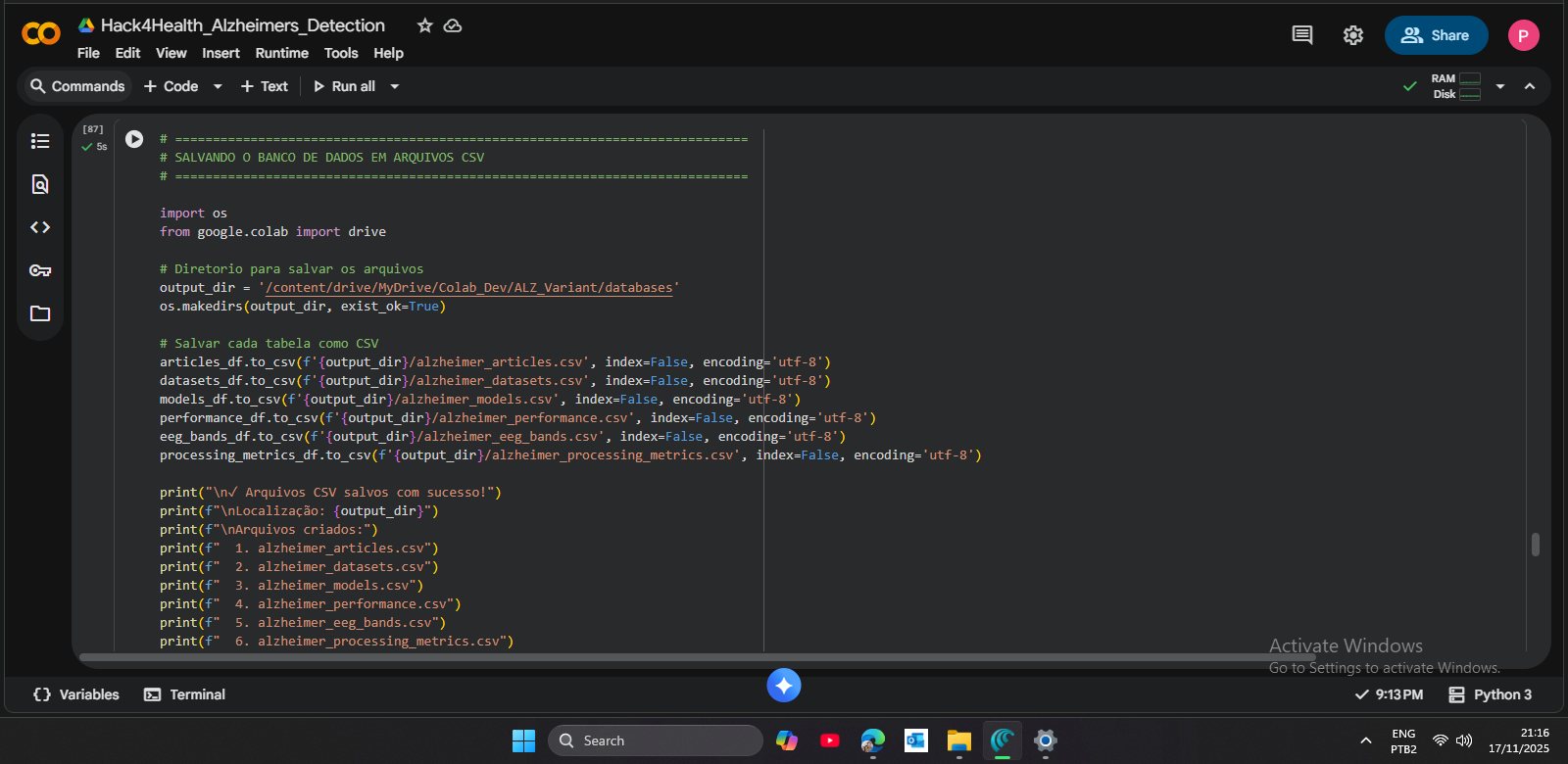
Task: Open Find and replace in sidebar
Action: click(40, 184)
